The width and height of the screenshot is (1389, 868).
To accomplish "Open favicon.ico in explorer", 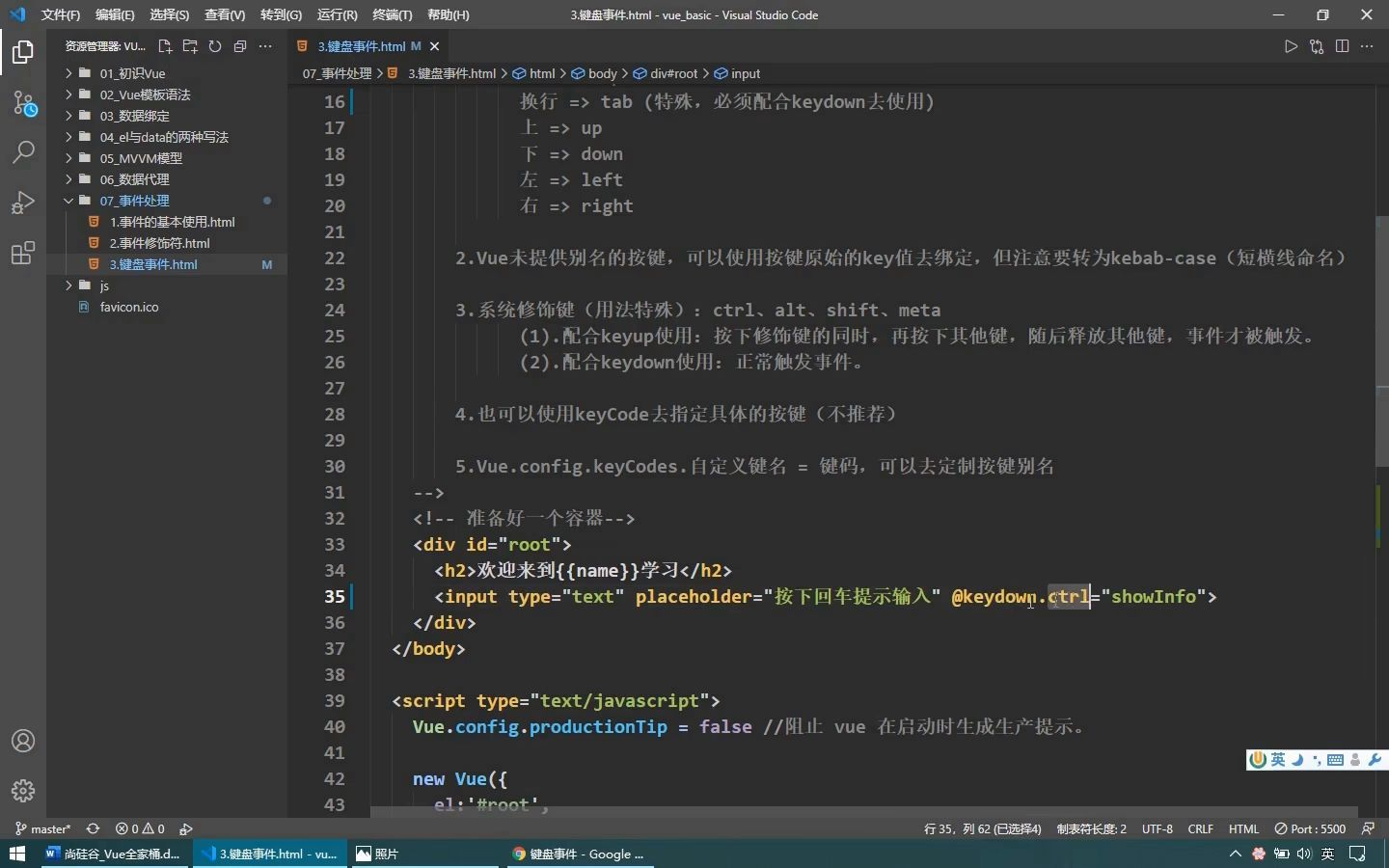I will click(x=129, y=307).
